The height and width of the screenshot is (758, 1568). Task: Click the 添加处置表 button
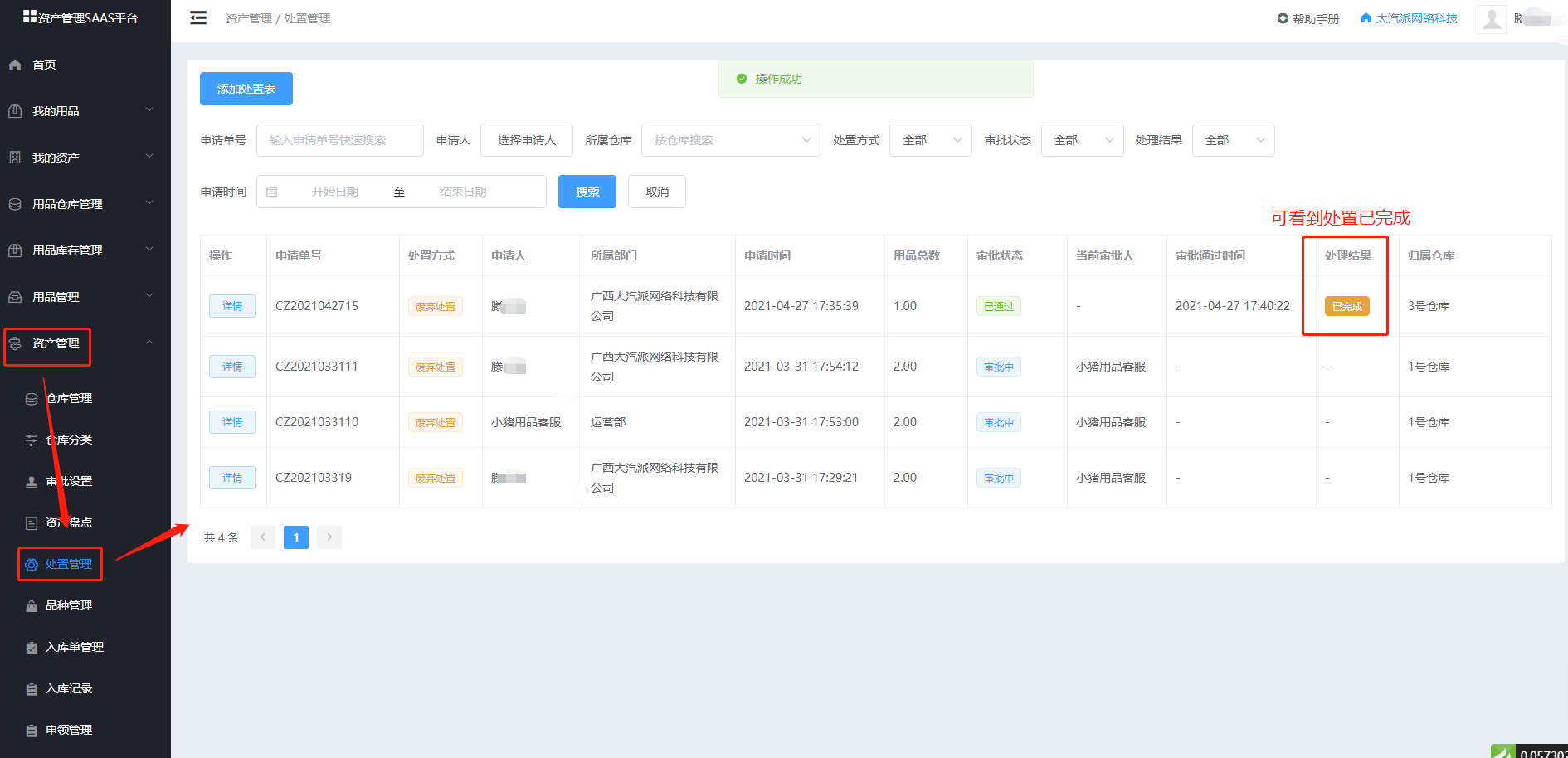point(246,89)
